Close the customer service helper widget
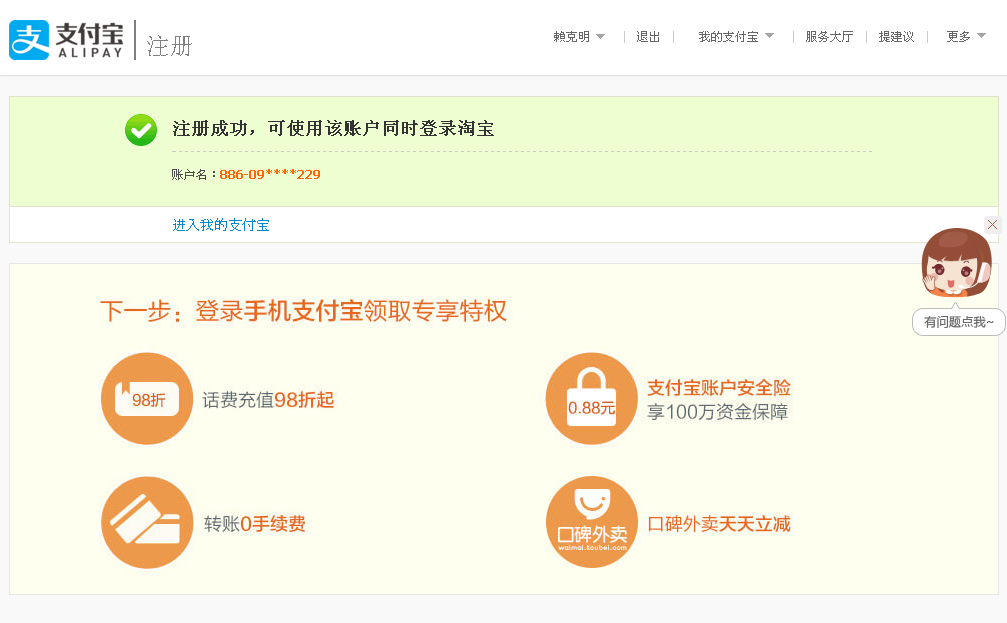Image resolution: width=1007 pixels, height=623 pixels. [992, 224]
